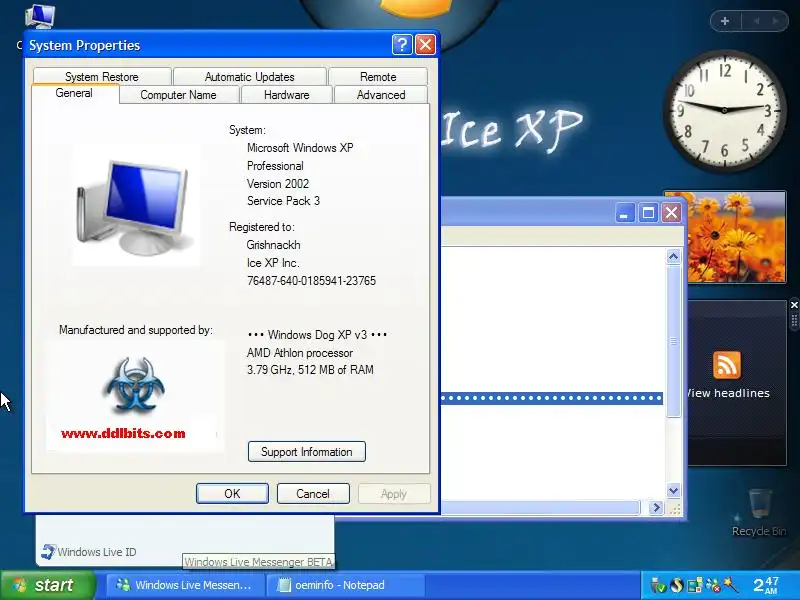
Task: Click the registered name Grishnackh
Action: (x=273, y=245)
